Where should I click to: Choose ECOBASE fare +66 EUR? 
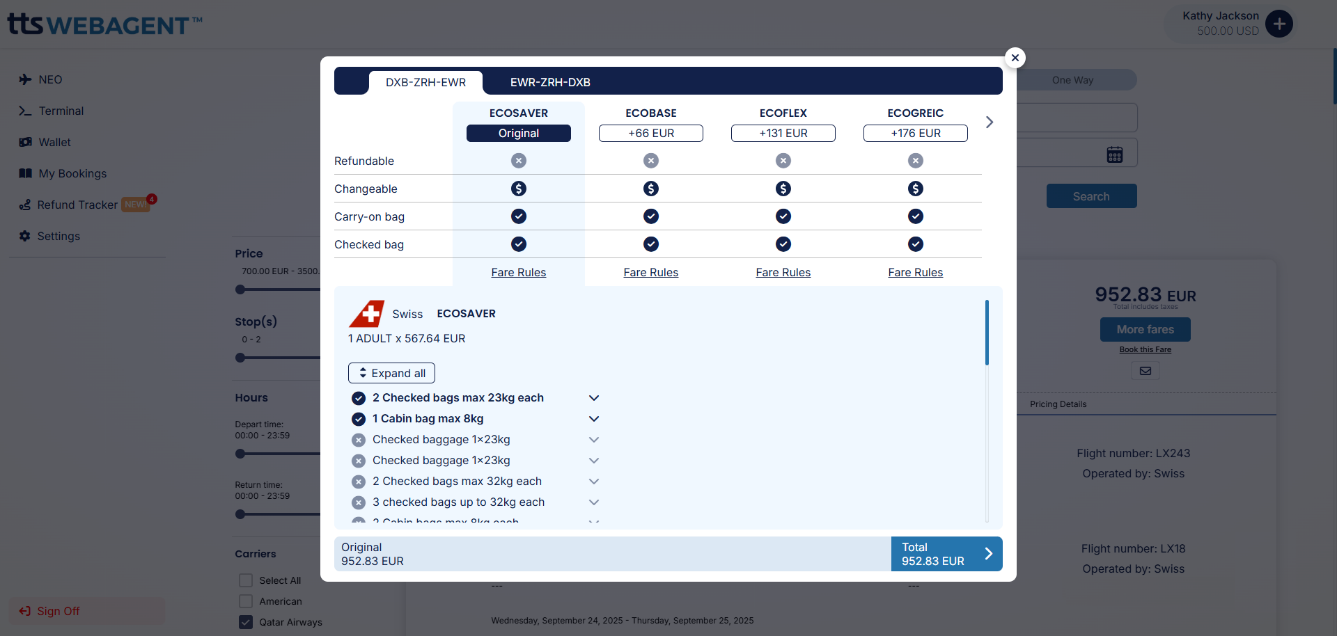coord(651,133)
